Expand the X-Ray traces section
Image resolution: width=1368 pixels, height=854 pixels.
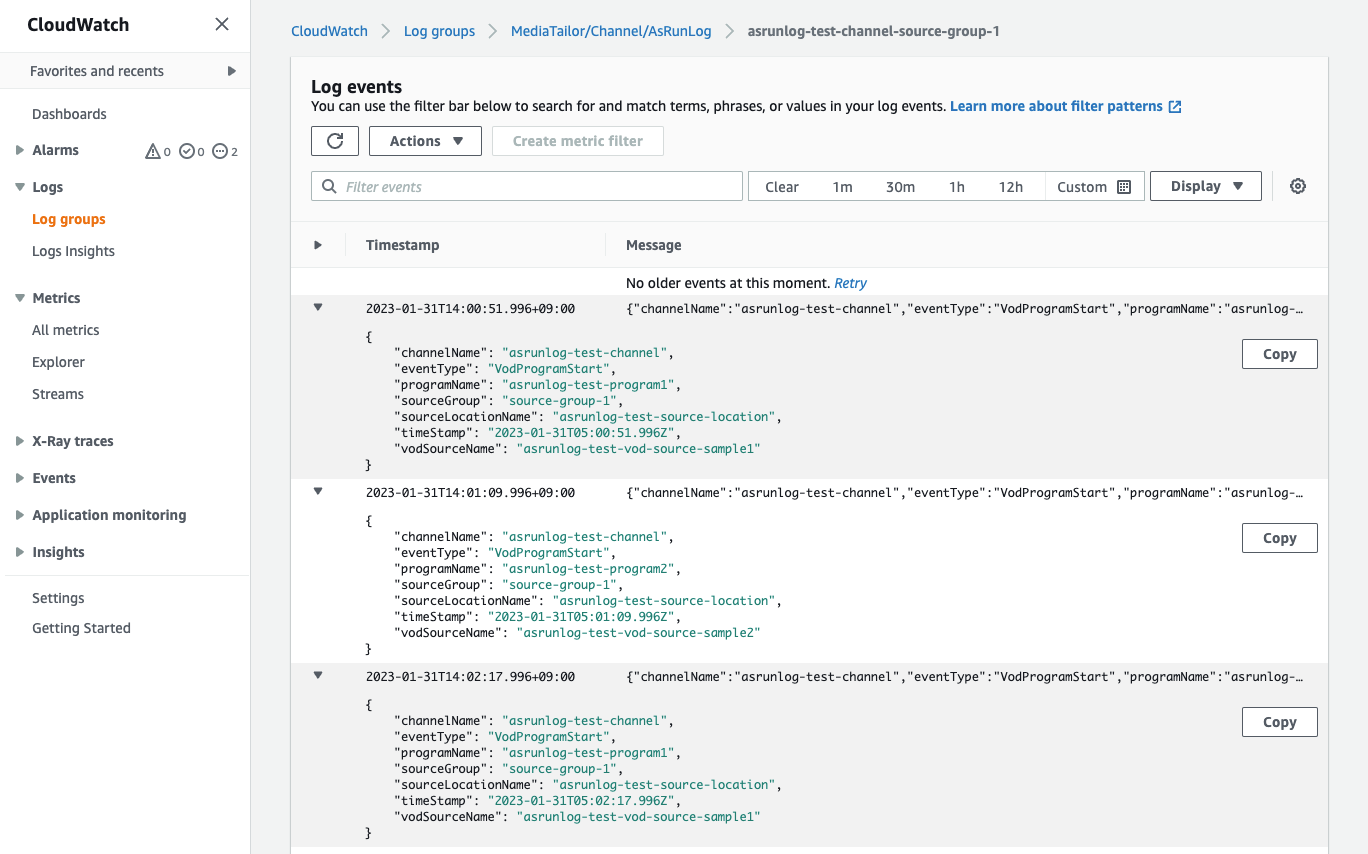pyautogui.click(x=20, y=441)
